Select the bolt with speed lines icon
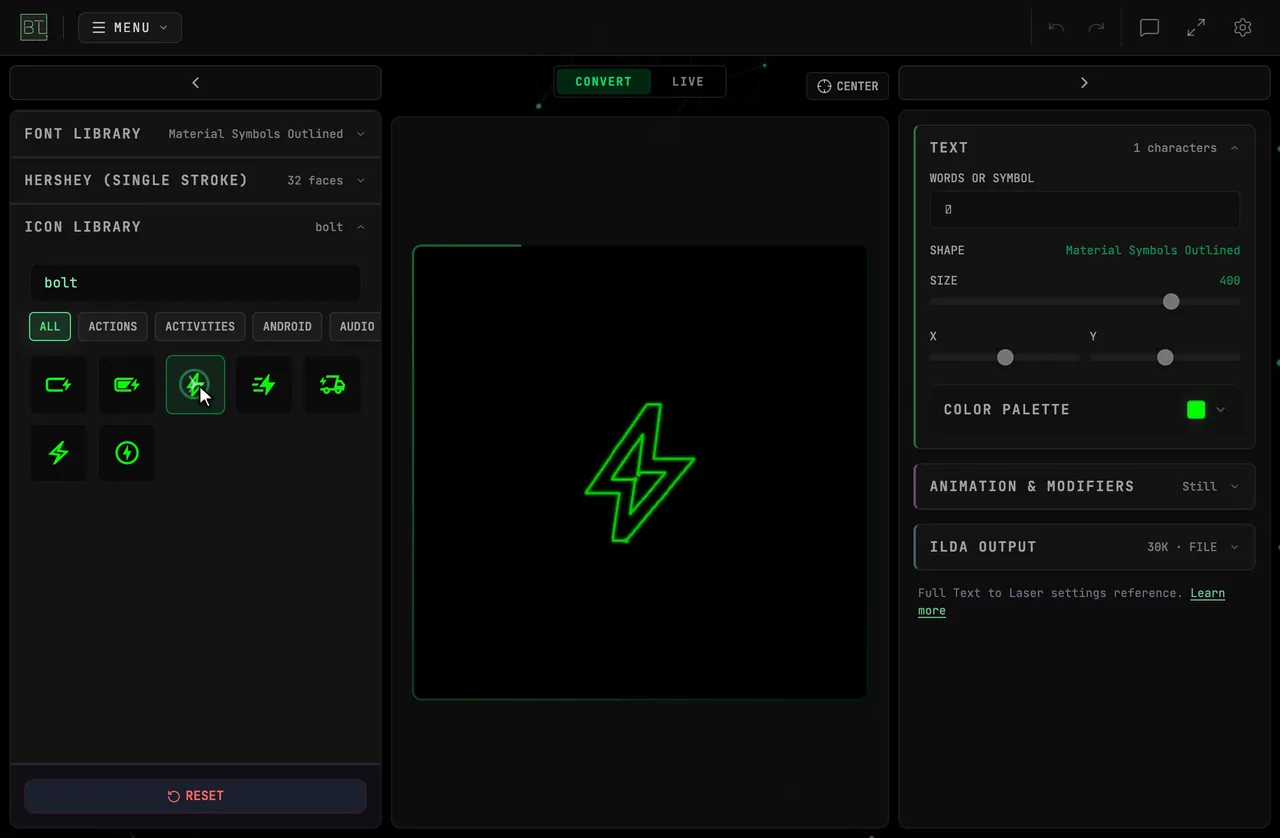 point(264,384)
